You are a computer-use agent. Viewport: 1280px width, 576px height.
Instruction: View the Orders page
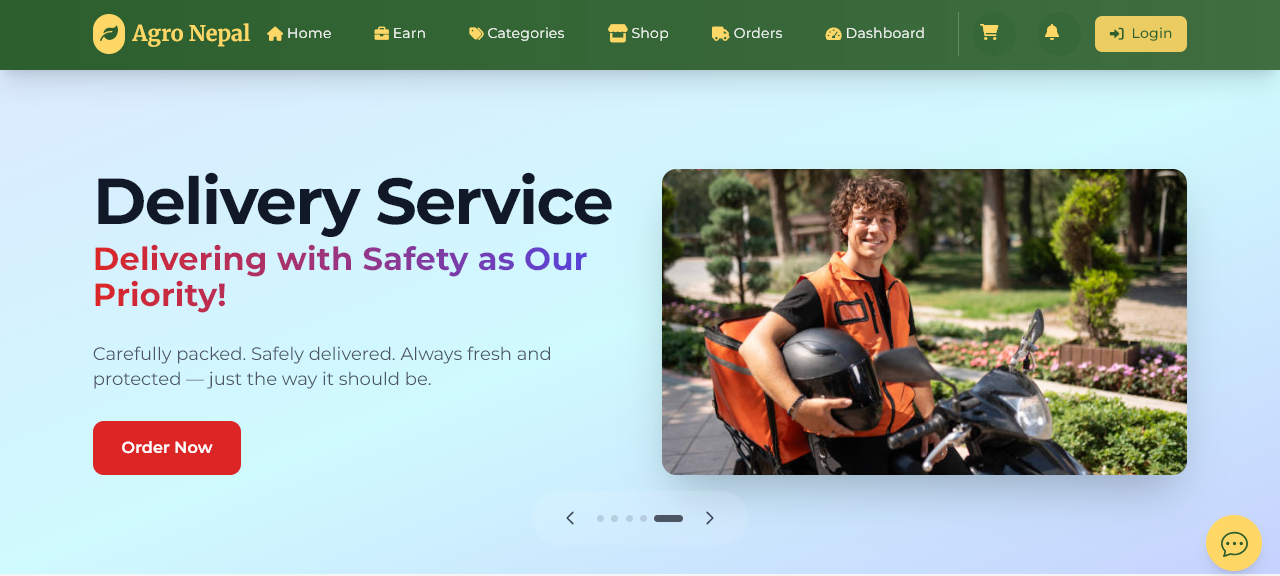[x=747, y=33]
